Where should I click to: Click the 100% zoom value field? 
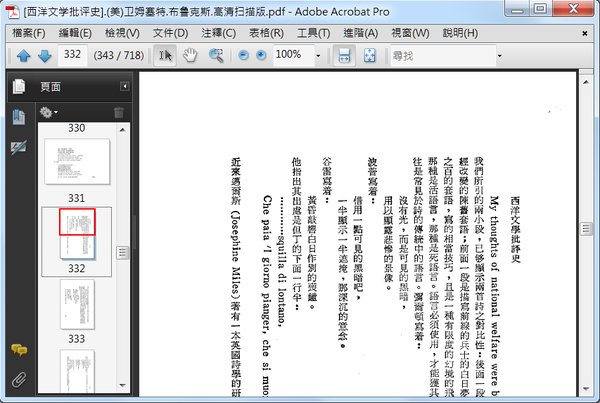click(x=293, y=55)
